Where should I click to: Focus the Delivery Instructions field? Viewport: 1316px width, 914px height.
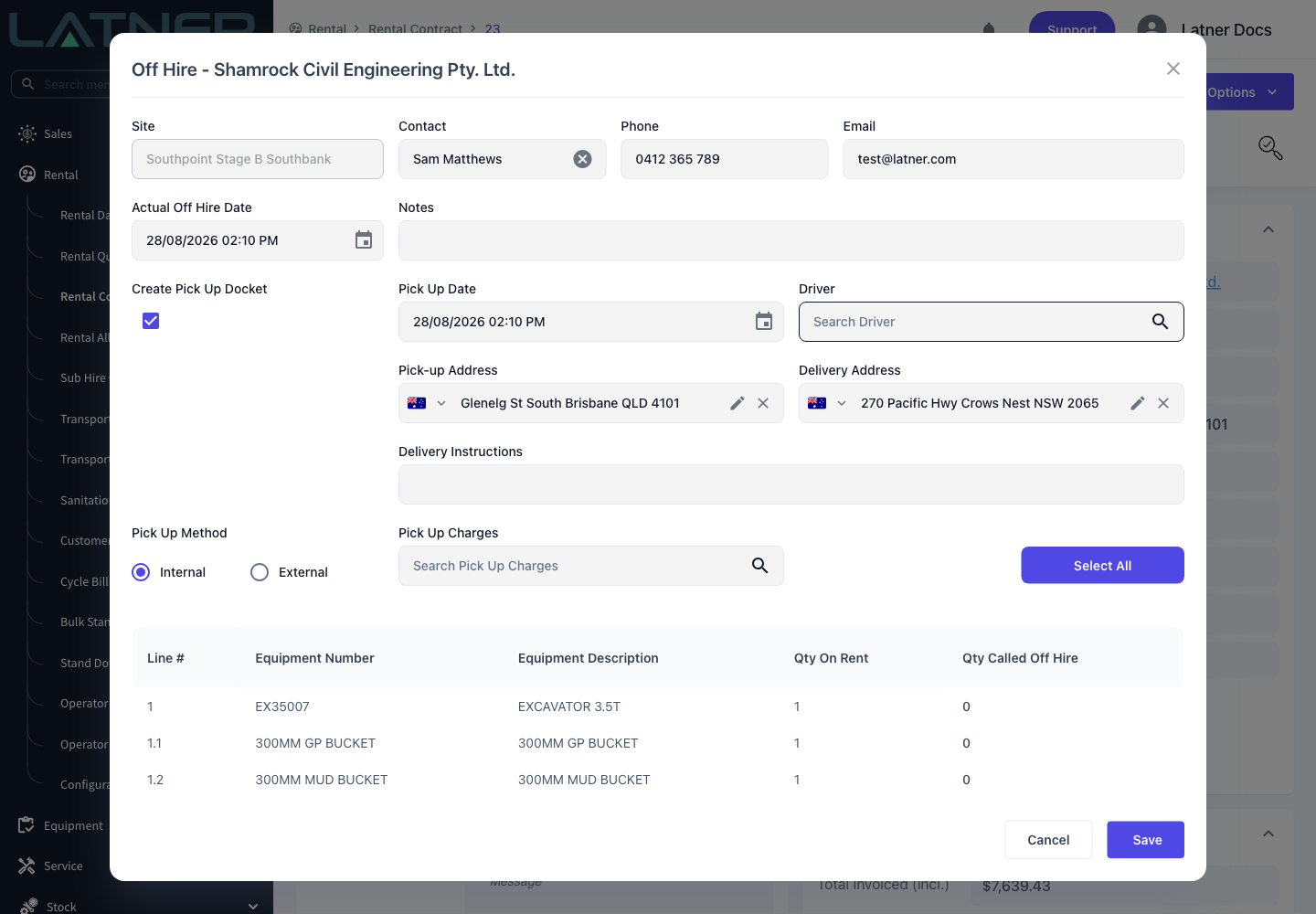pos(791,484)
